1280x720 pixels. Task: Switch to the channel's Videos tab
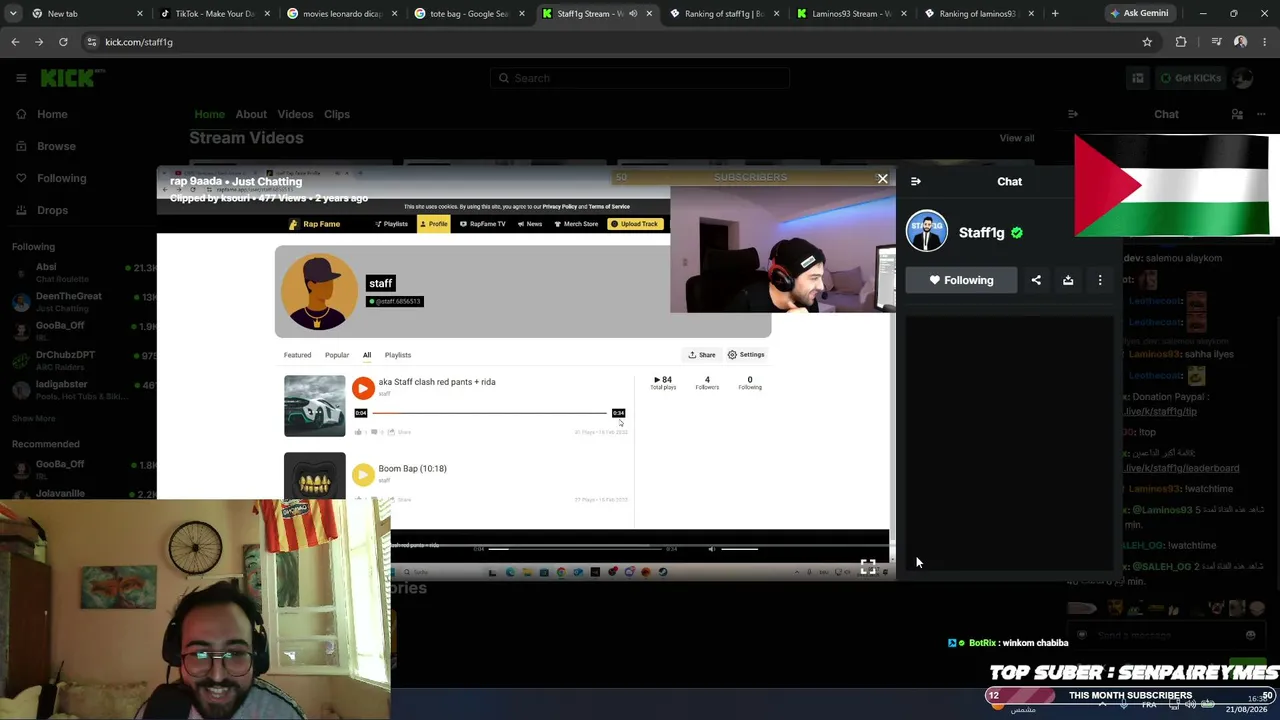tap(295, 114)
